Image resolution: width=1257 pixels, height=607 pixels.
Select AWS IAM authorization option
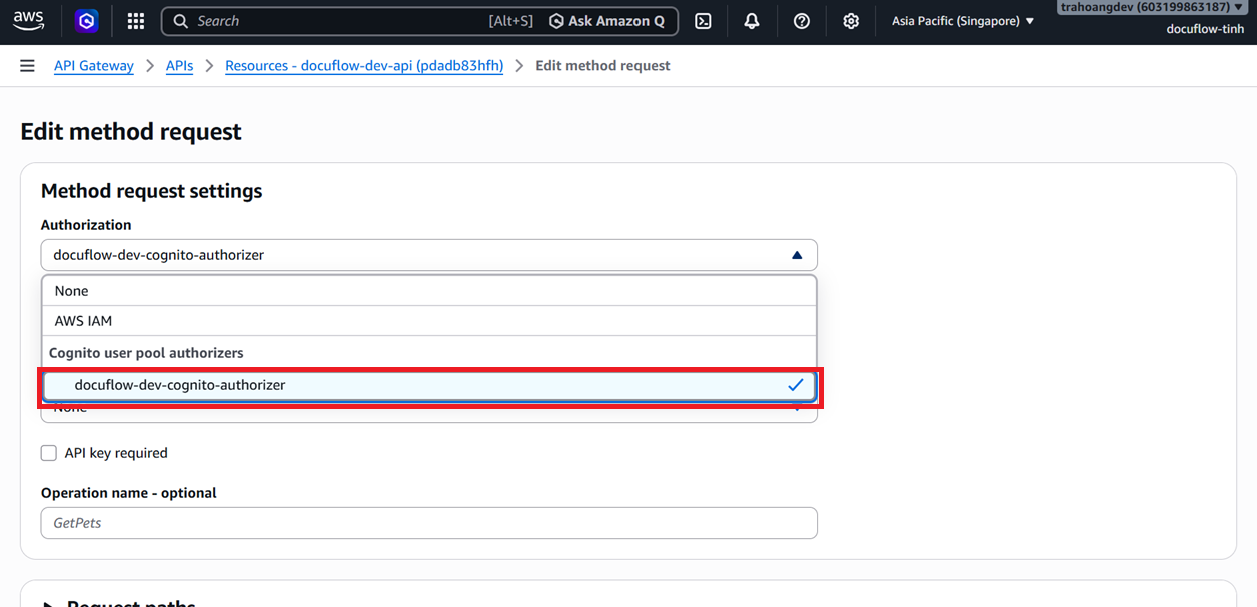coord(429,321)
